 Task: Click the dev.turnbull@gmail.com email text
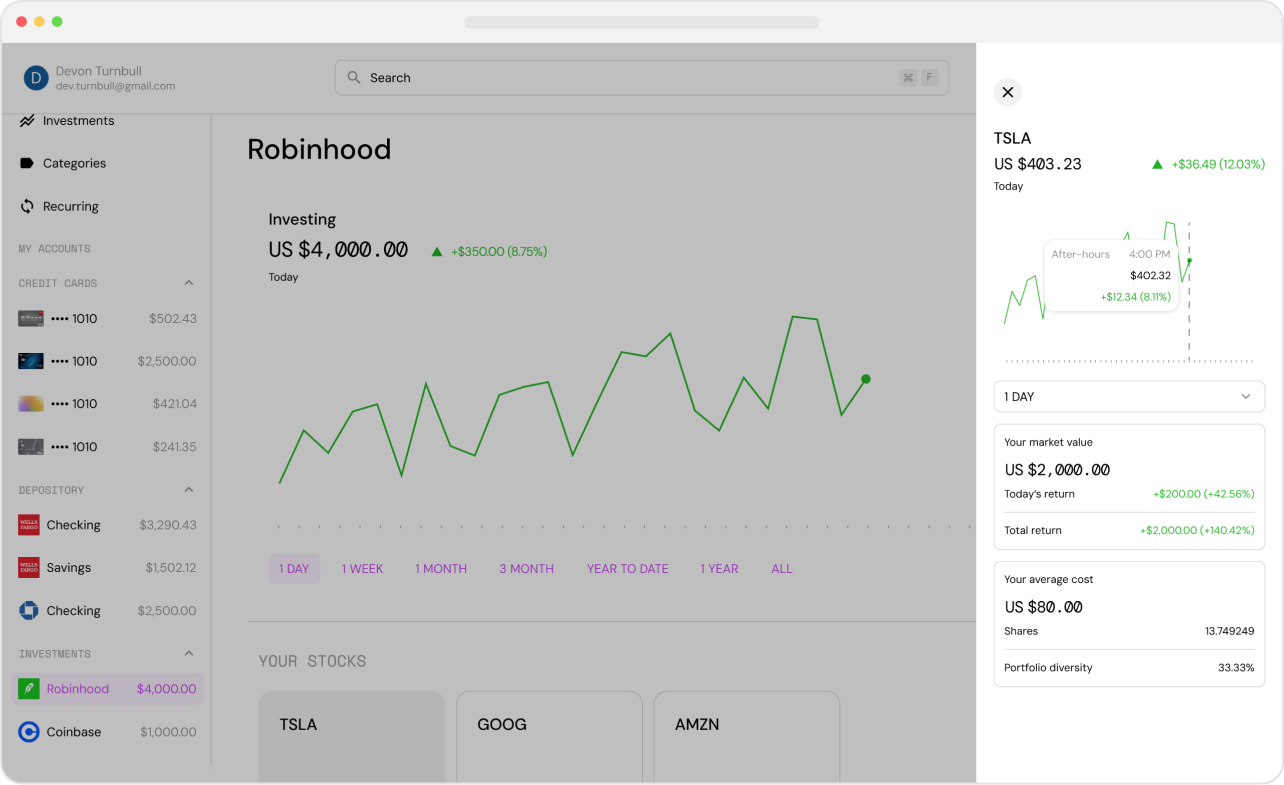(116, 86)
